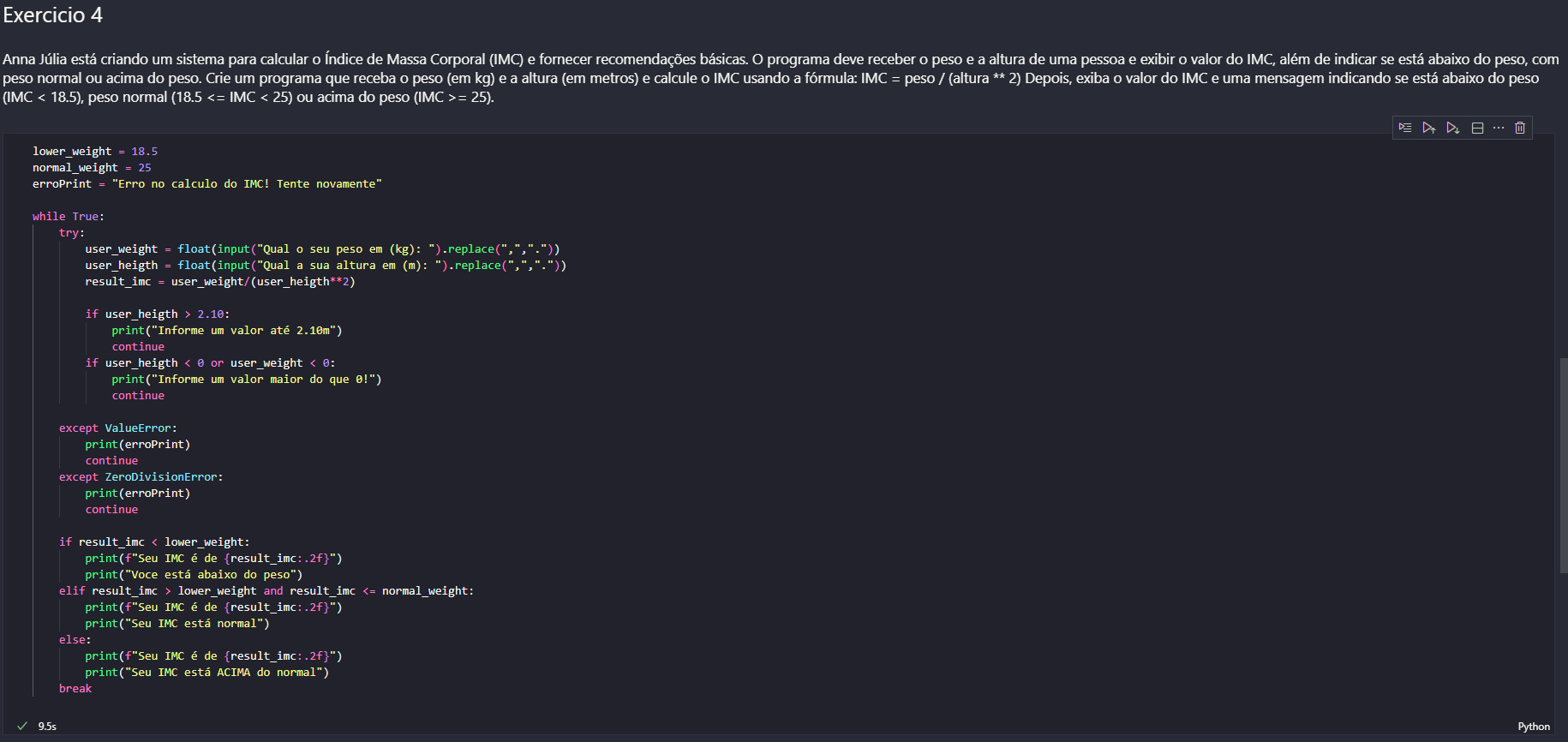The image size is (1568, 742).
Task: Click the Run by Line icon
Action: pos(1405,128)
